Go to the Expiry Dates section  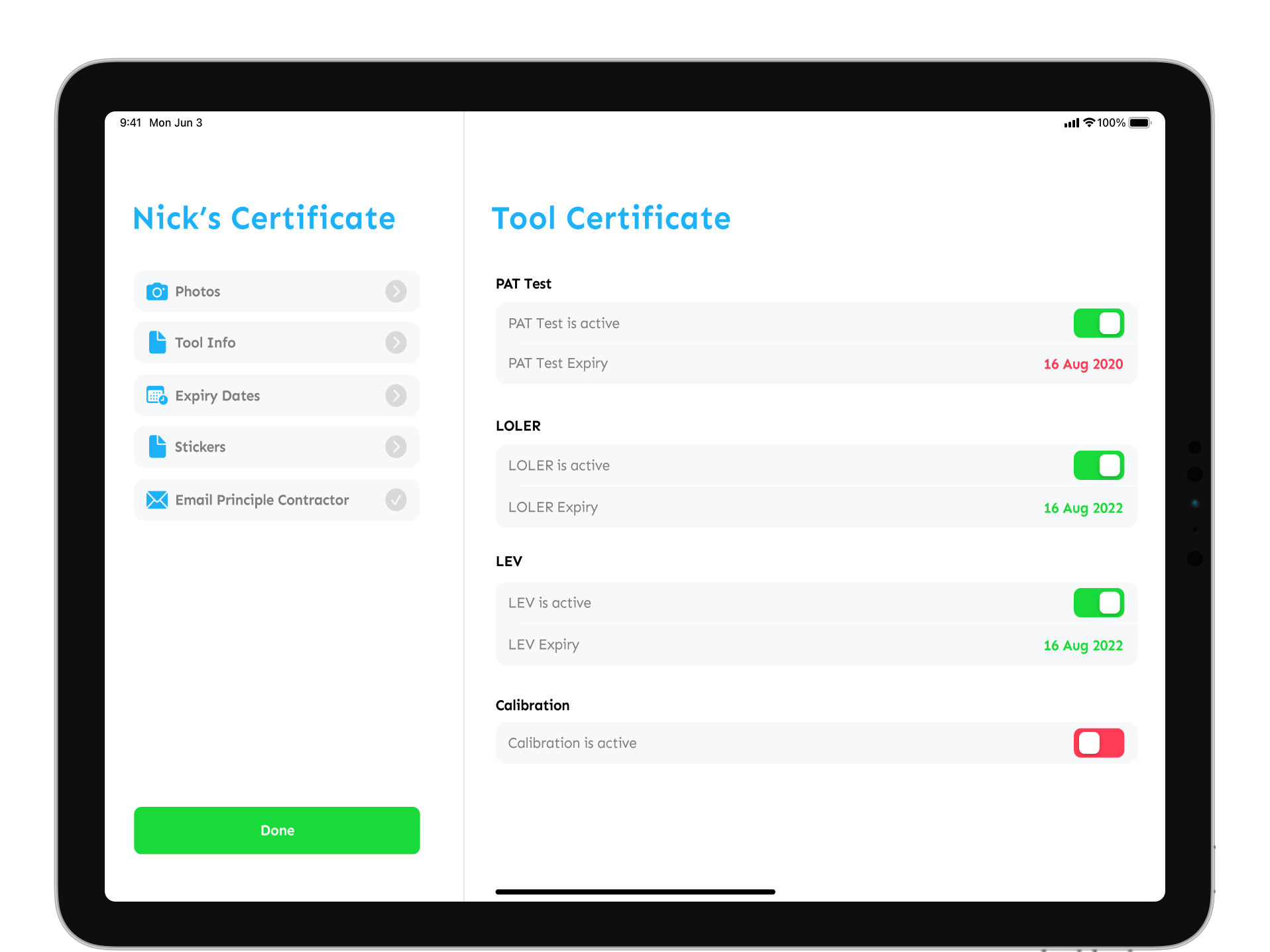[276, 396]
